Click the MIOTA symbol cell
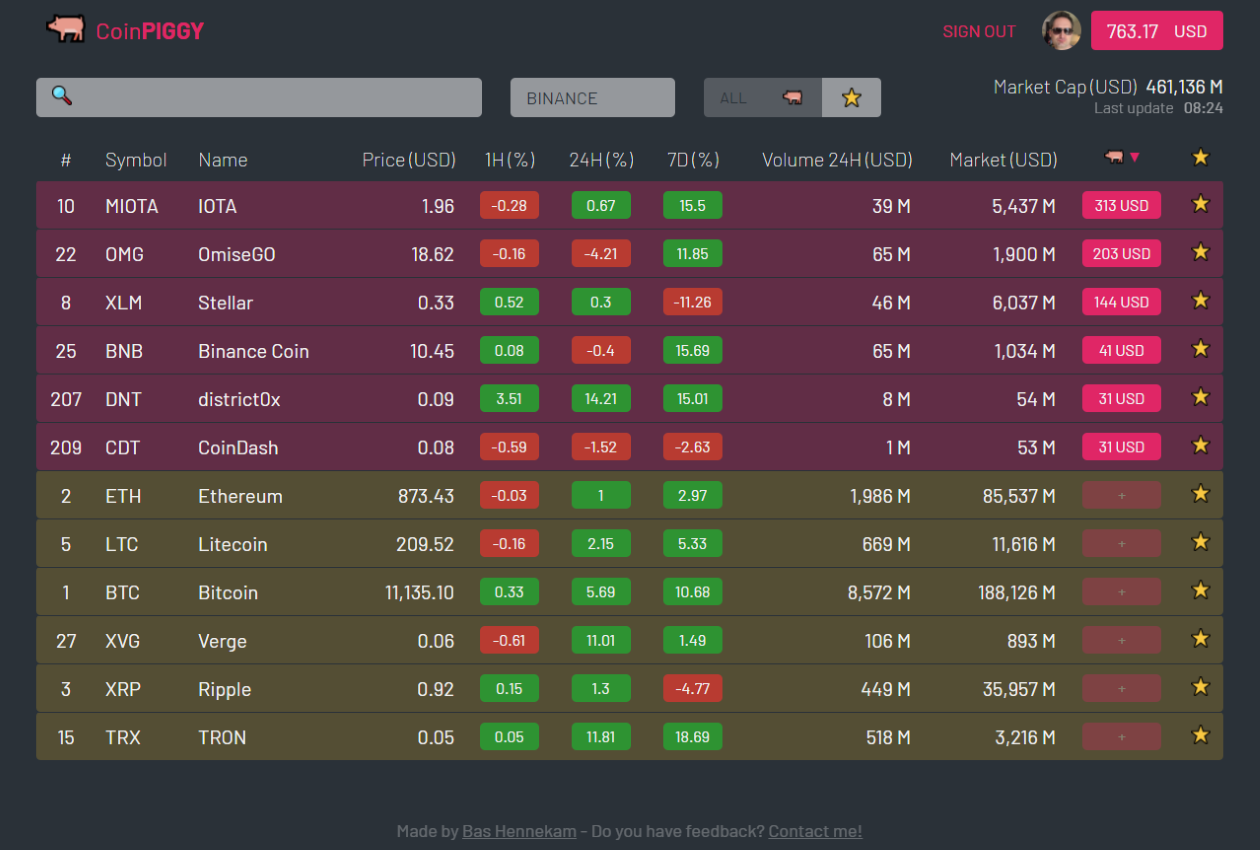The width and height of the screenshot is (1260, 850). point(132,206)
